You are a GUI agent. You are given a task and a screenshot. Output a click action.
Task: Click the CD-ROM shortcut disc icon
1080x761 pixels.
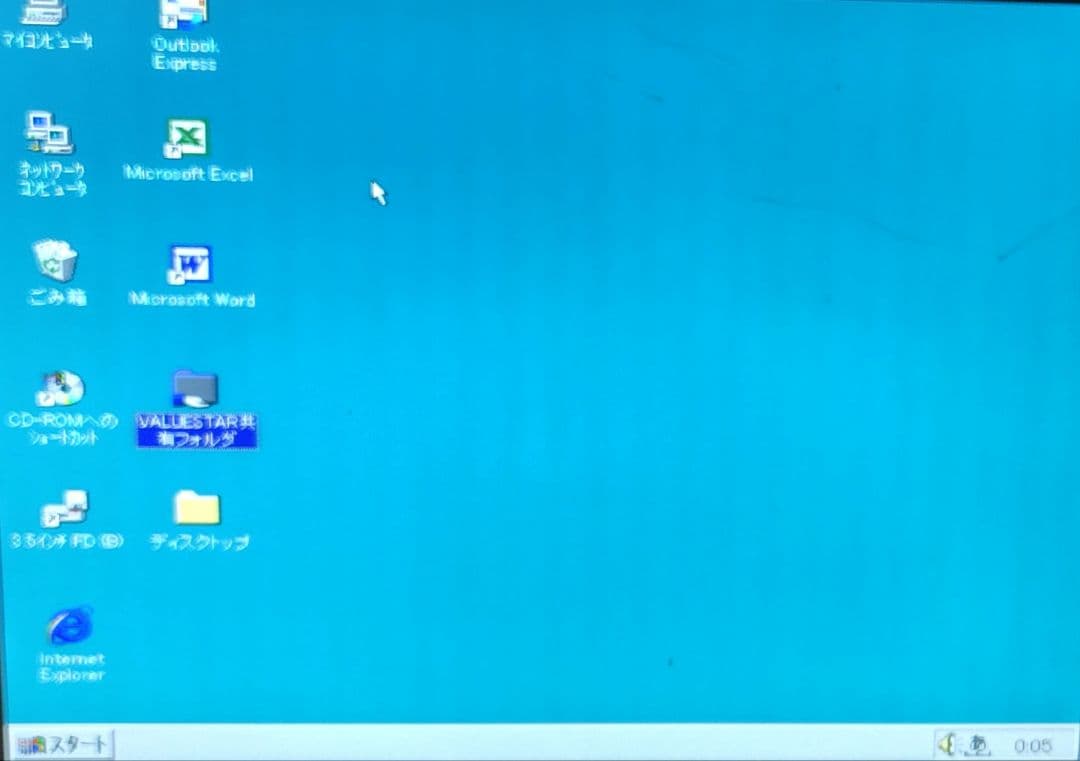pyautogui.click(x=61, y=388)
